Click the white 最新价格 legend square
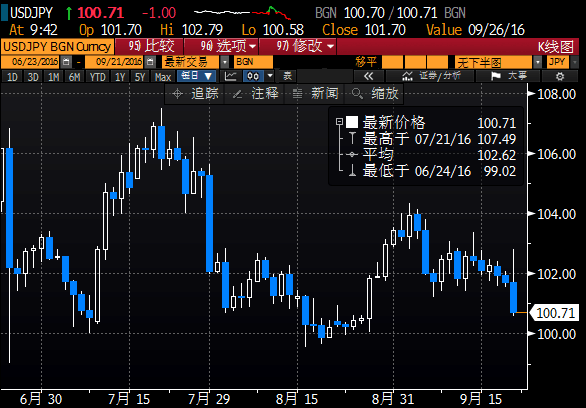586x408 pixels. point(352,122)
